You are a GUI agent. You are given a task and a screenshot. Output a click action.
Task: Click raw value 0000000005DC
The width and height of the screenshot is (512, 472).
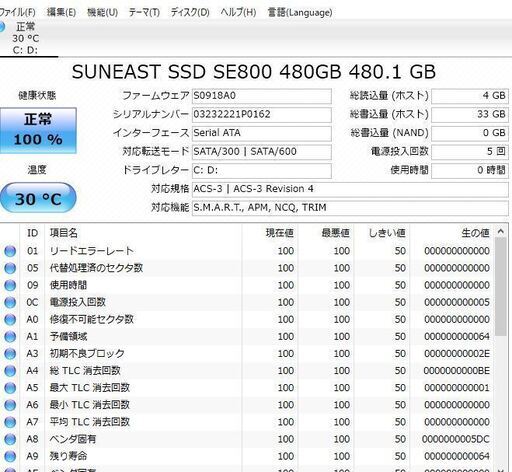(x=456, y=439)
